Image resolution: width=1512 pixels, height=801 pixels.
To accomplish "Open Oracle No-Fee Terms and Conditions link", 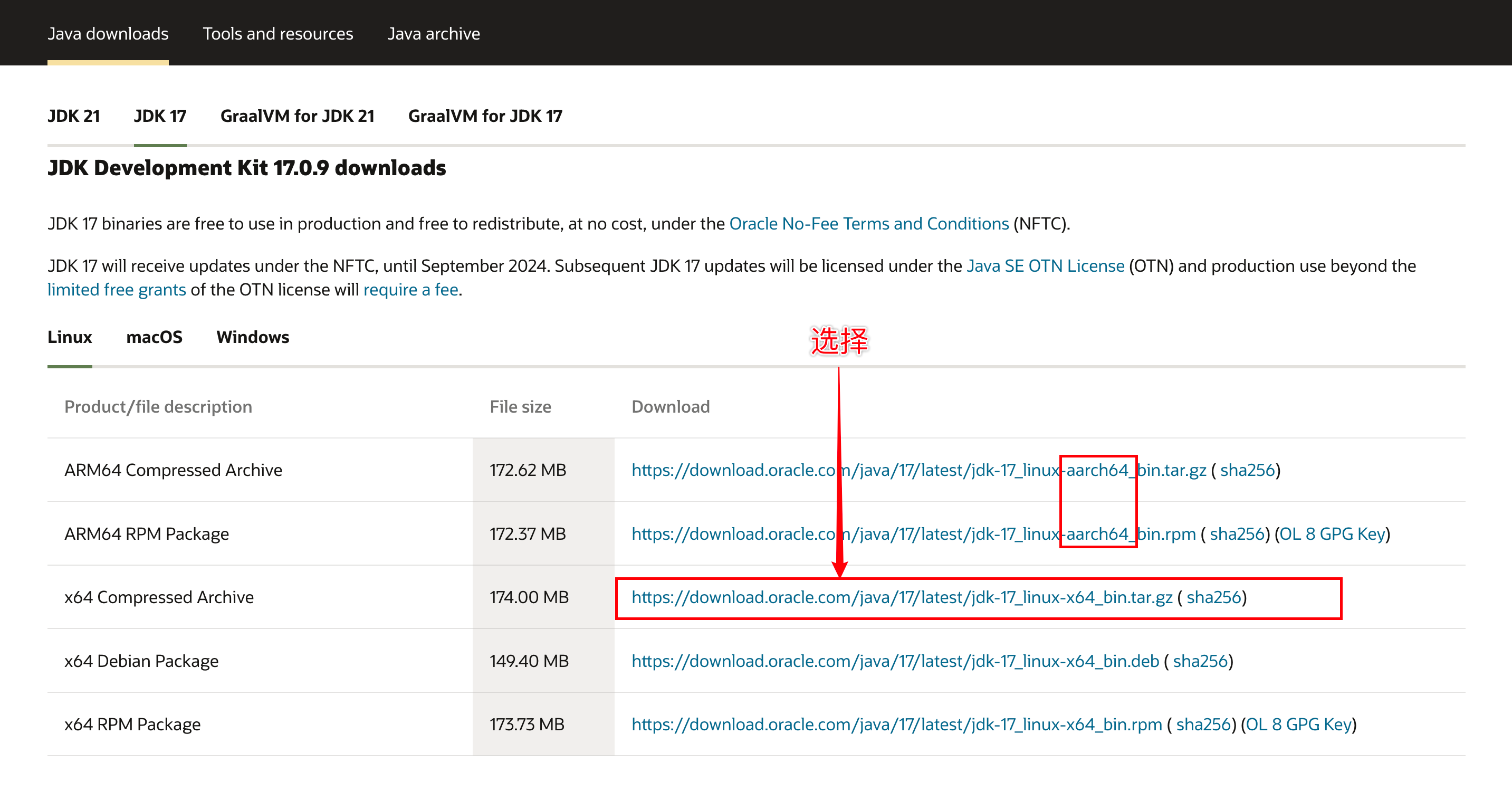I will [x=869, y=224].
